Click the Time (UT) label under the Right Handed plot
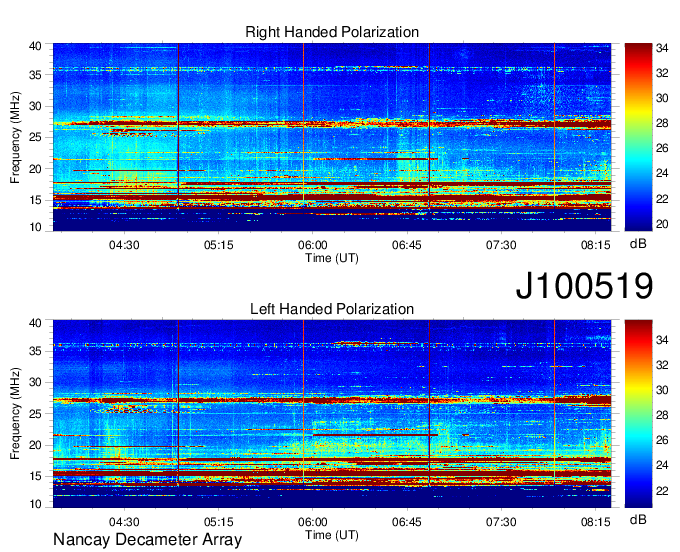The width and height of the screenshot is (680, 552). click(x=332, y=258)
